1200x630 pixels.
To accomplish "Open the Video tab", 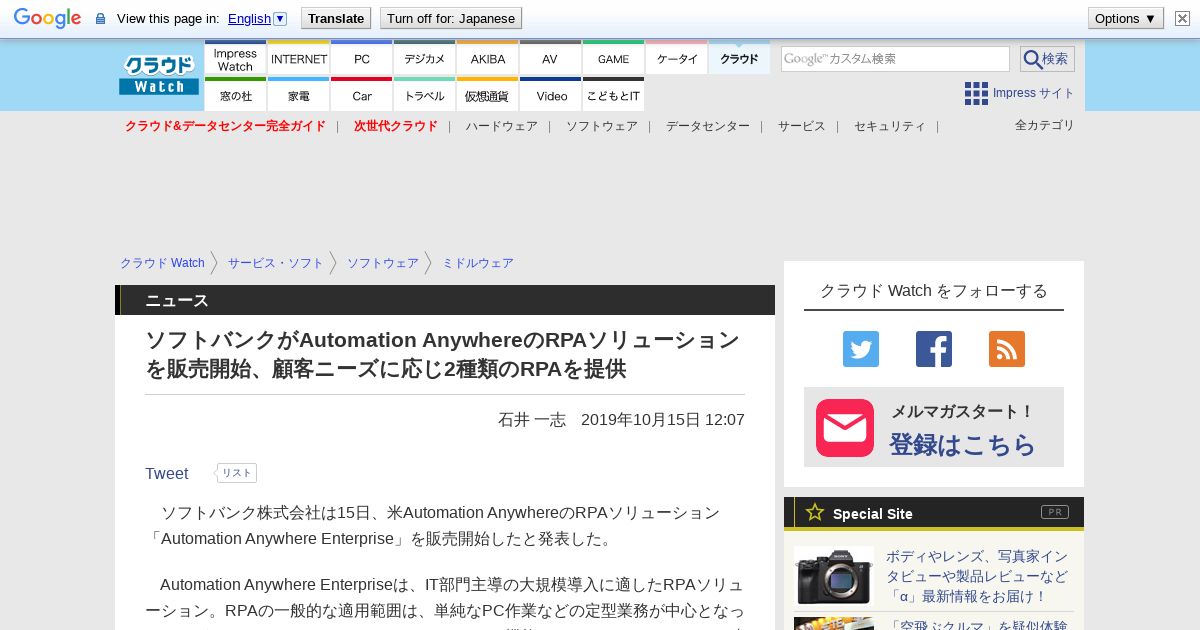I will [550, 95].
